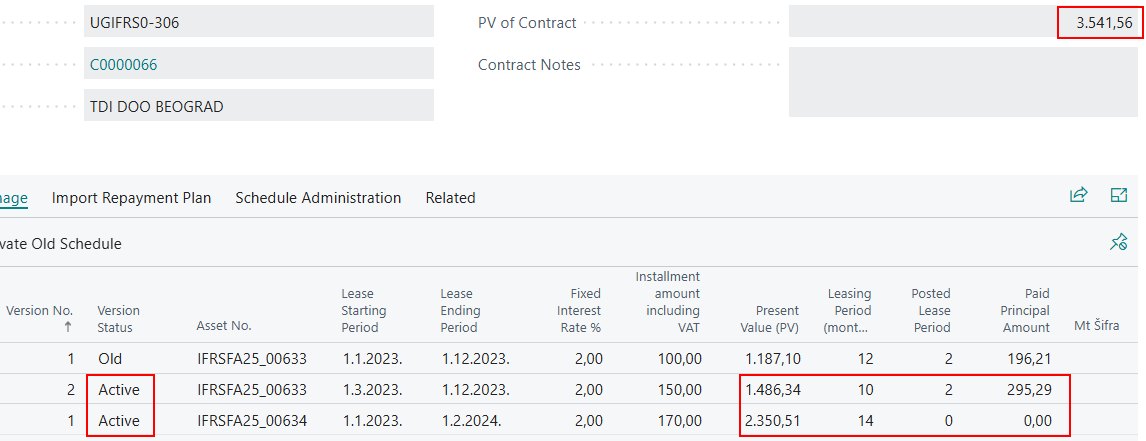The image size is (1146, 441).
Task: Click asset IFRSFA25_00633 in the Old row
Action: coord(251,358)
